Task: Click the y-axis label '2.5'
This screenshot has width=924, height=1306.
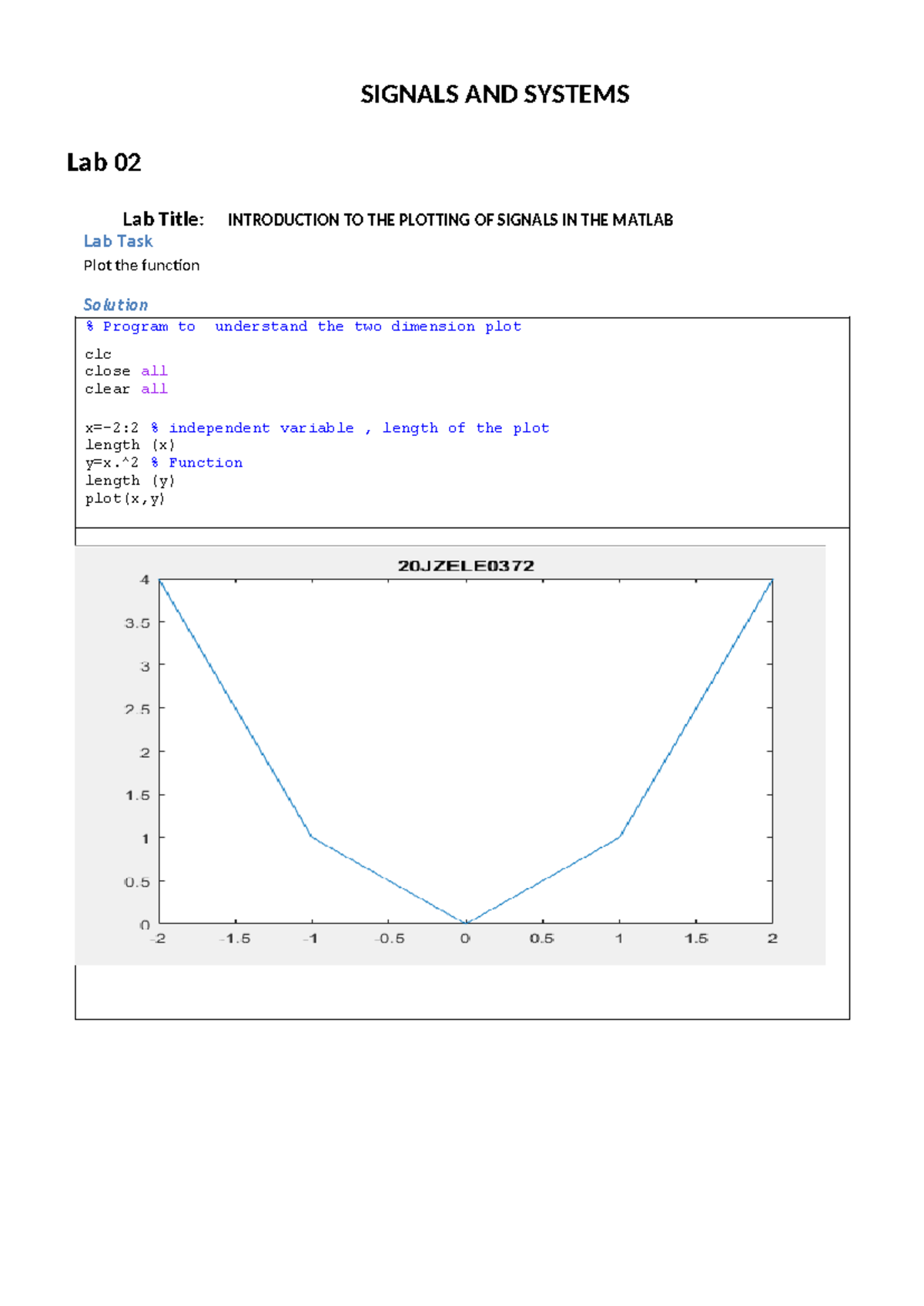Action: [x=138, y=709]
